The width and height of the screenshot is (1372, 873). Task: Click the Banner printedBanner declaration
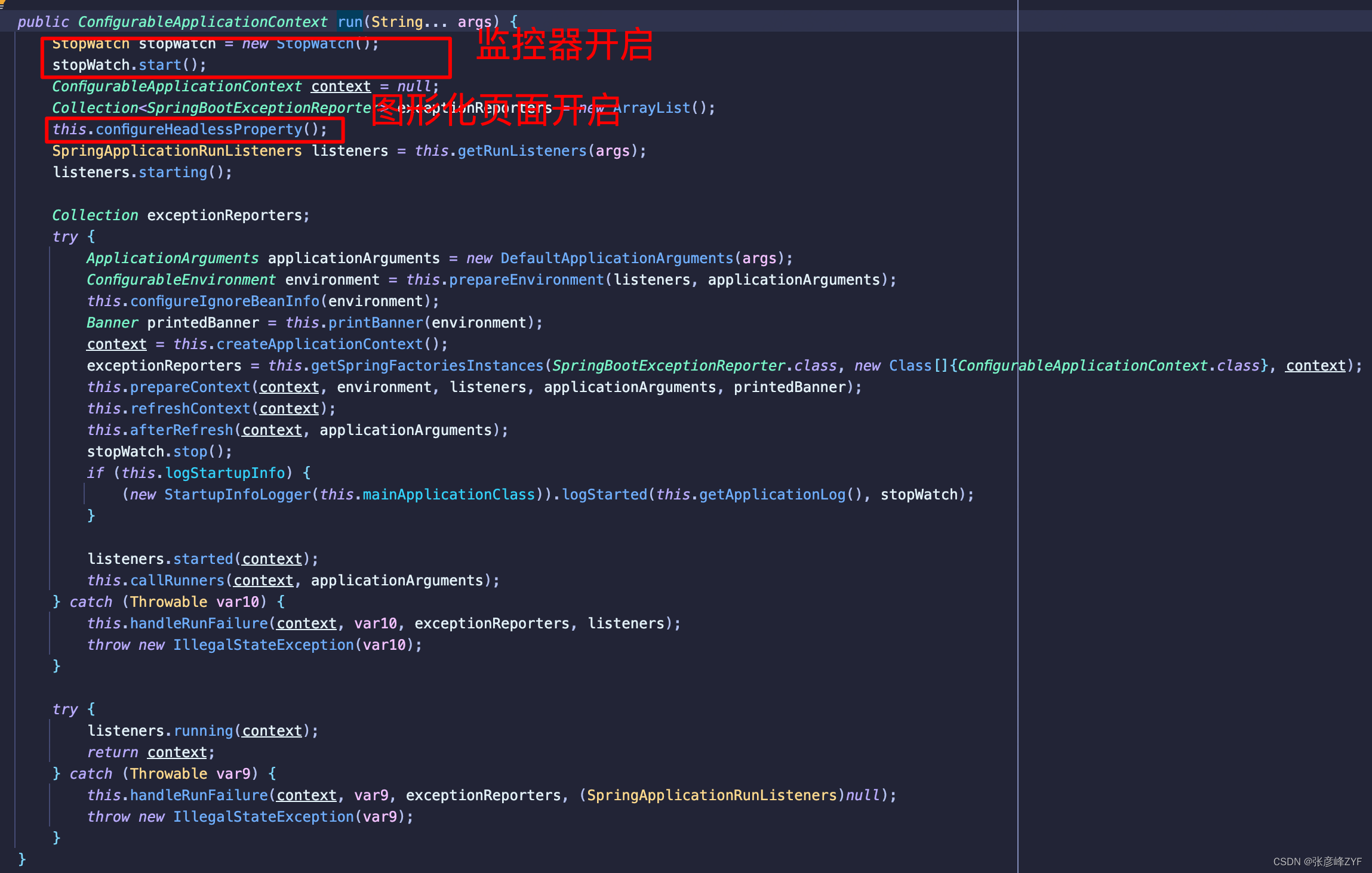(173, 323)
